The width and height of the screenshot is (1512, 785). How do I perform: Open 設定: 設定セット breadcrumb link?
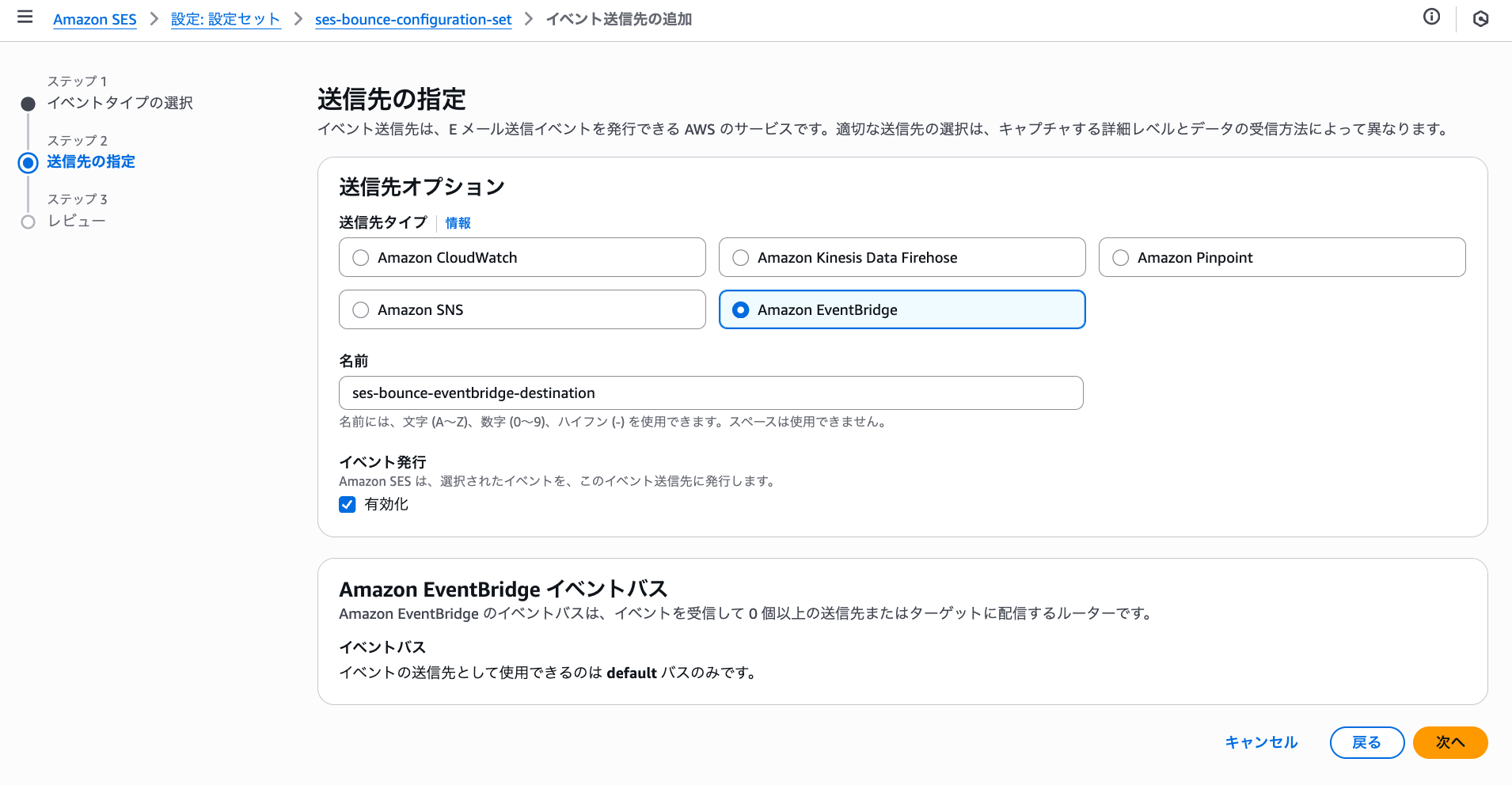226,19
